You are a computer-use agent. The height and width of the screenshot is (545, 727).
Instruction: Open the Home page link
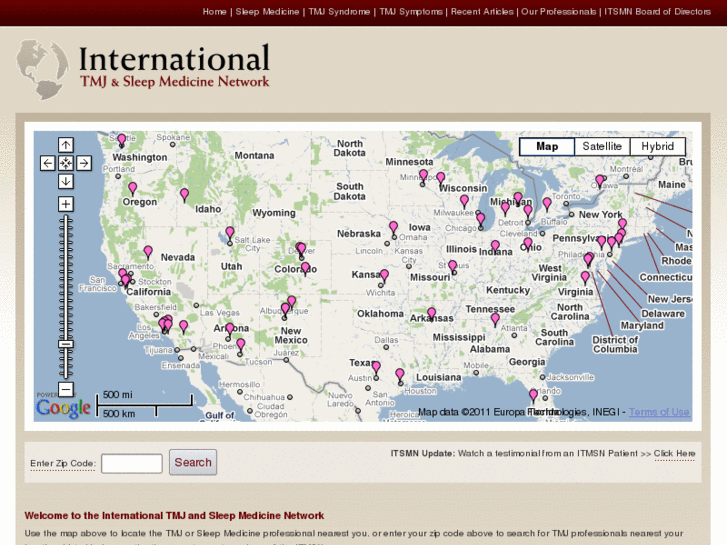(214, 12)
